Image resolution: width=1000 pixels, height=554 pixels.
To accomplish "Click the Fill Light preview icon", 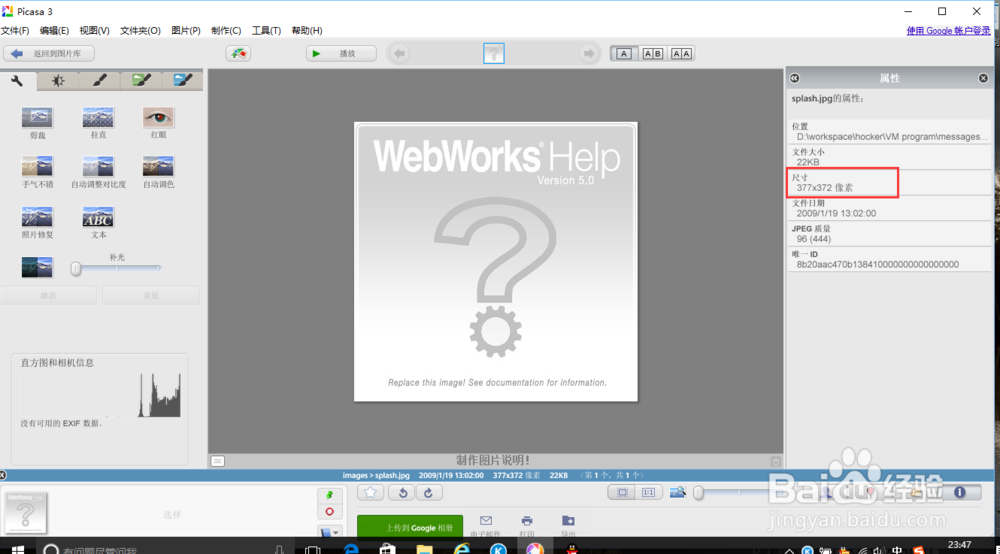I will click(37, 267).
